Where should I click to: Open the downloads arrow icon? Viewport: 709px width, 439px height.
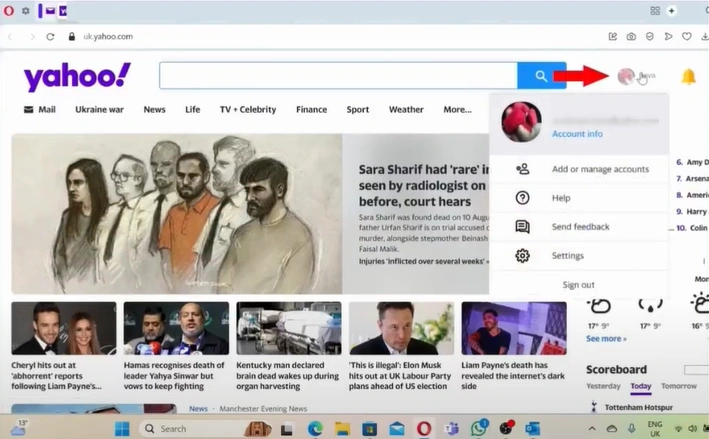pos(705,37)
